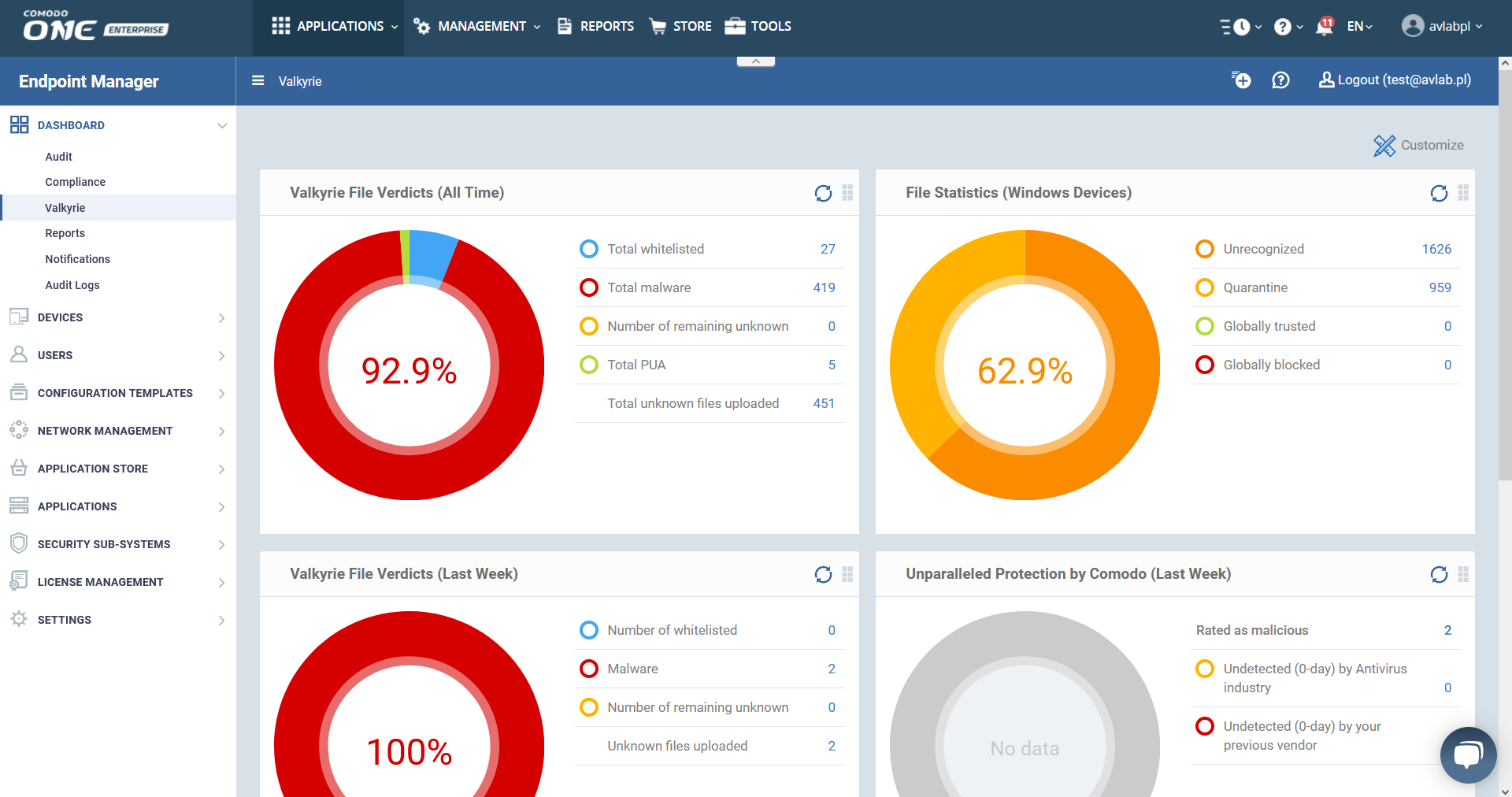
Task: Click the Quarantine count 959
Action: (1440, 287)
